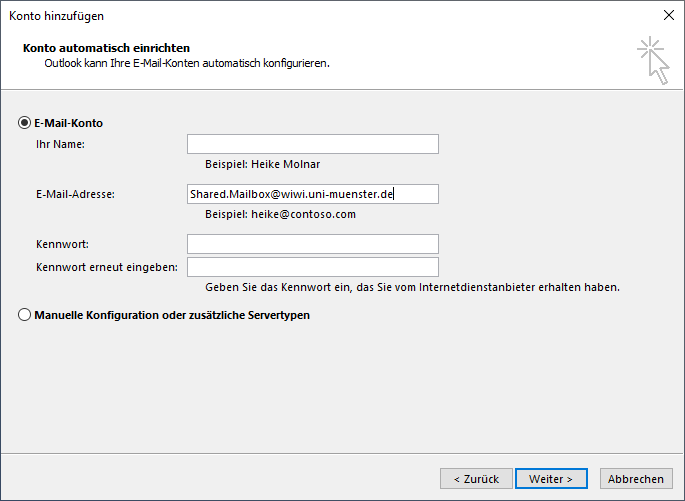
Task: Place the cursor in the Kennwort field
Action: point(312,244)
